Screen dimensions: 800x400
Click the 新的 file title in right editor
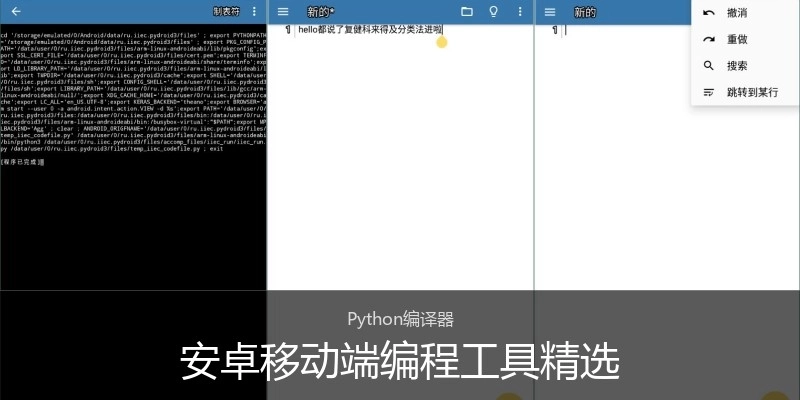pyautogui.click(x=585, y=12)
